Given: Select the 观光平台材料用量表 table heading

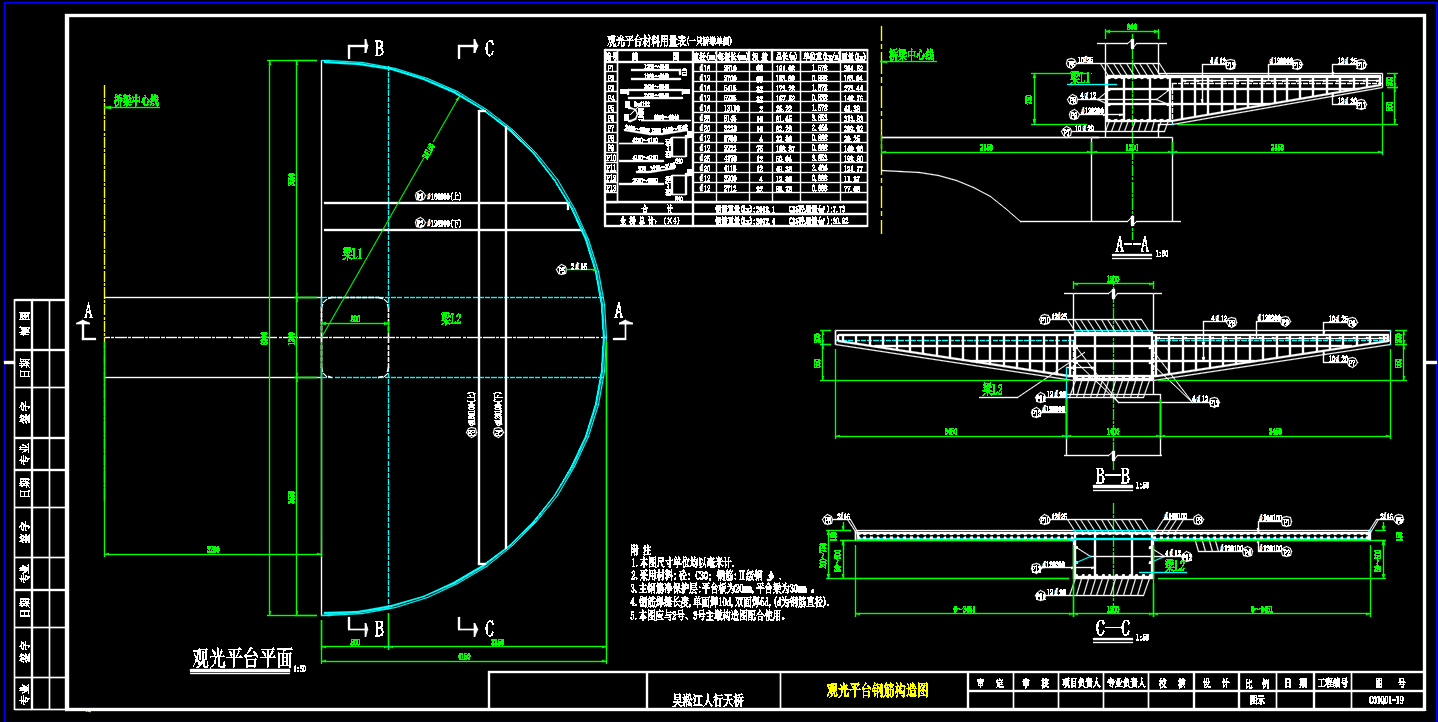Looking at the screenshot, I should (x=647, y=42).
